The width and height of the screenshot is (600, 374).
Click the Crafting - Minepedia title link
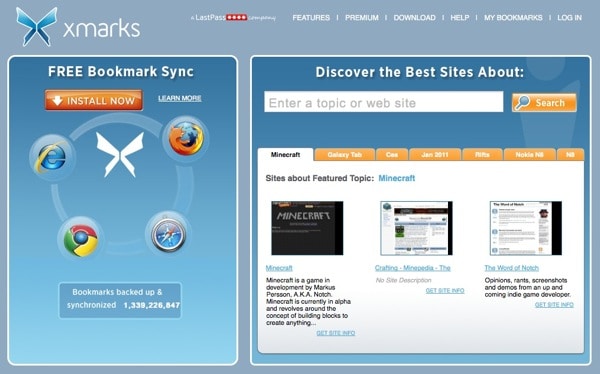pyautogui.click(x=412, y=268)
